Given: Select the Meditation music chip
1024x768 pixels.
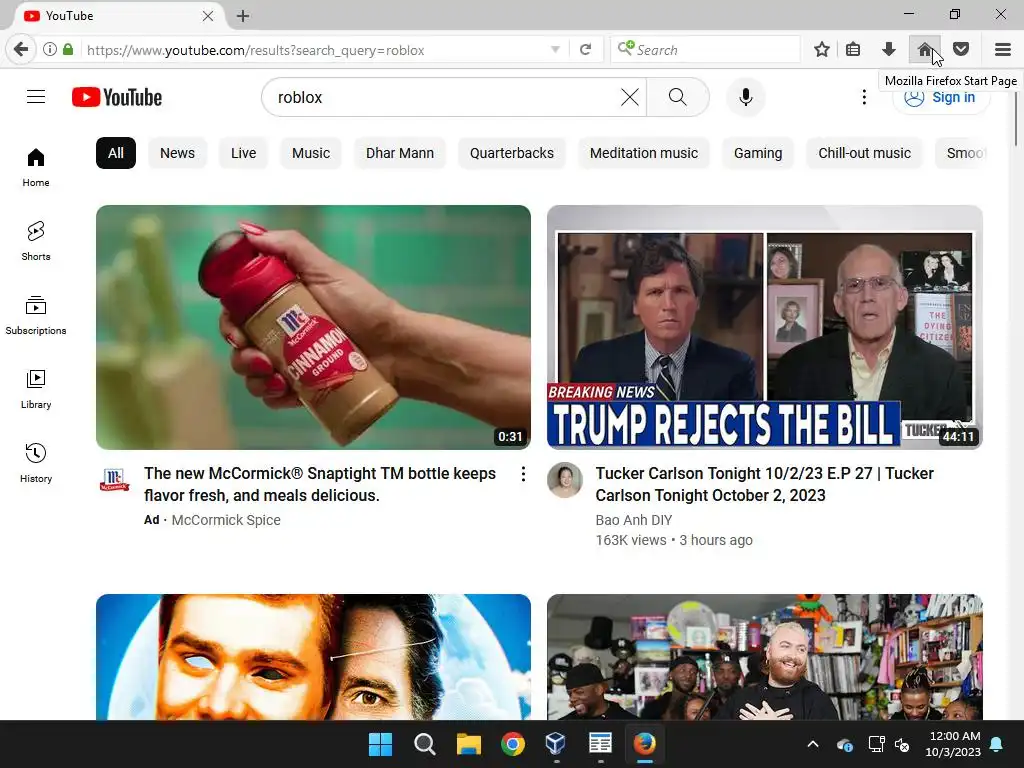Looking at the screenshot, I should tap(644, 153).
